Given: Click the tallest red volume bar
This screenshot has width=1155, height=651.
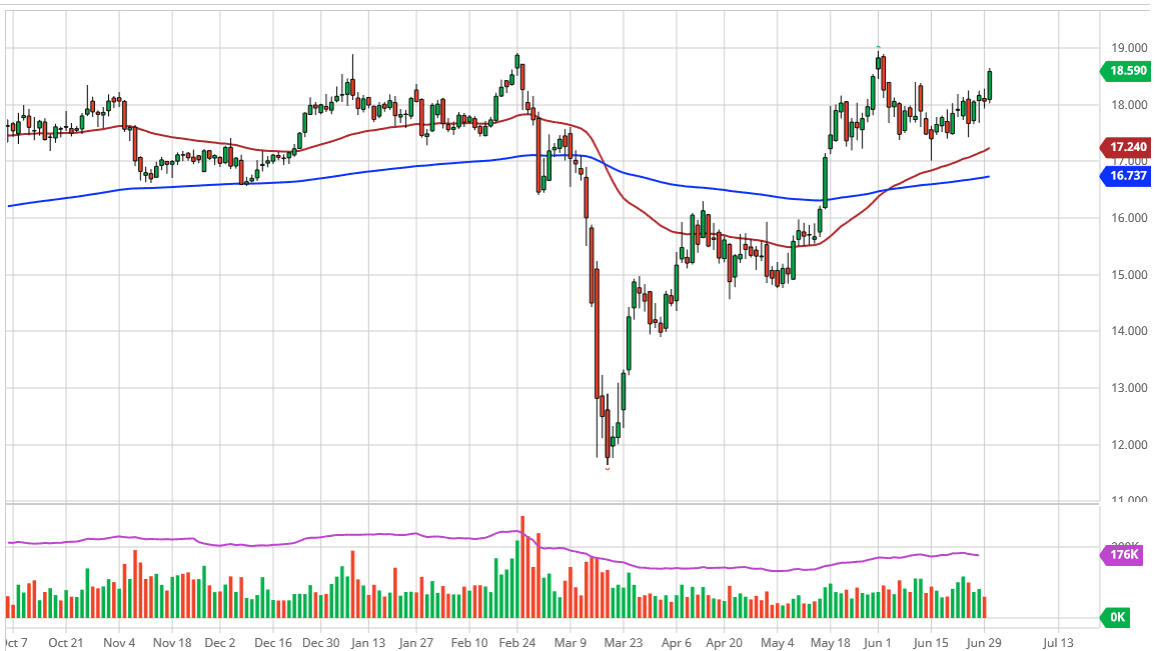Looking at the screenshot, I should click(x=522, y=567).
